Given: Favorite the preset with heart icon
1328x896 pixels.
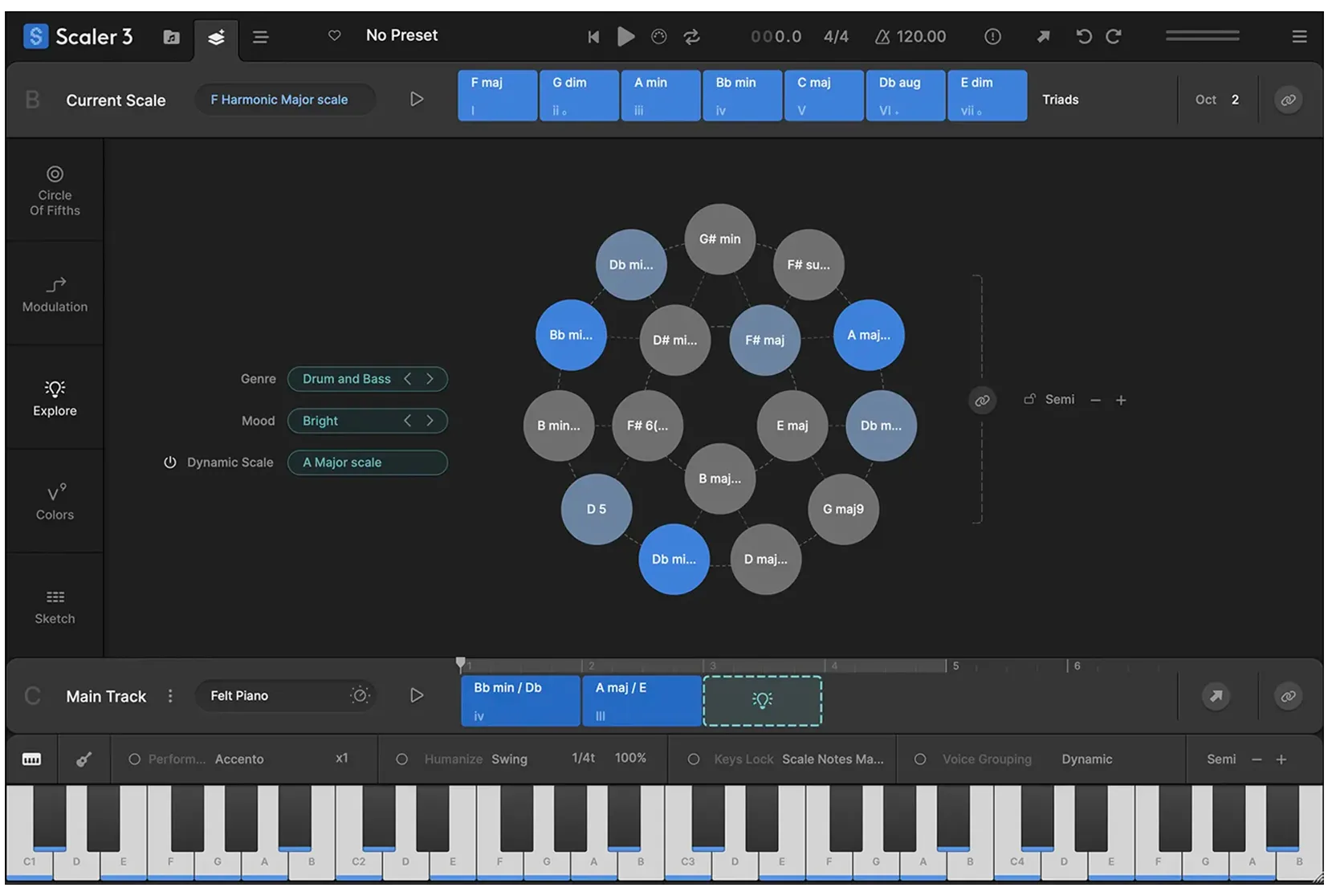Looking at the screenshot, I should click(x=335, y=35).
